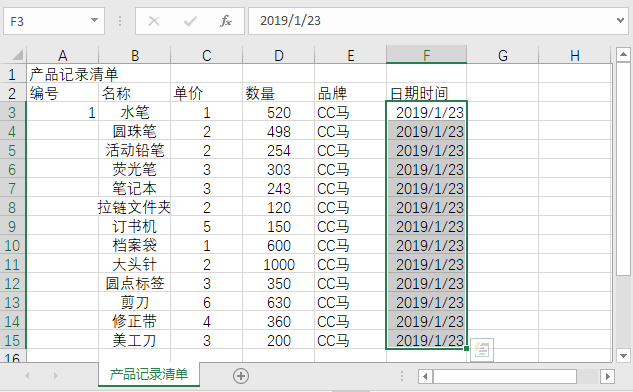The width and height of the screenshot is (633, 392).
Task: Select column A header
Action: click(x=63, y=55)
